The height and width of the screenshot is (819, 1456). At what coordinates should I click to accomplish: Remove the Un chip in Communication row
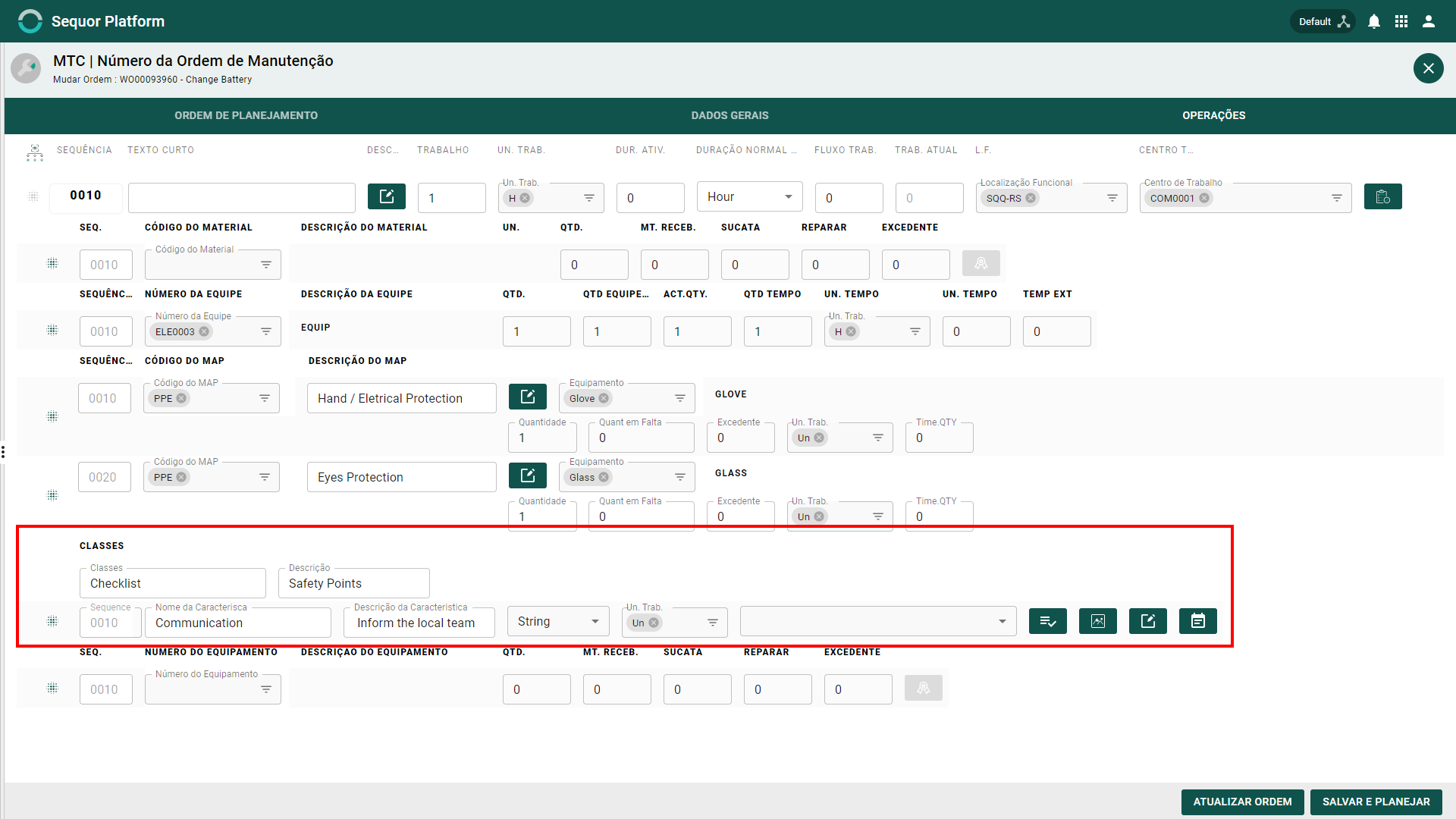[654, 623]
